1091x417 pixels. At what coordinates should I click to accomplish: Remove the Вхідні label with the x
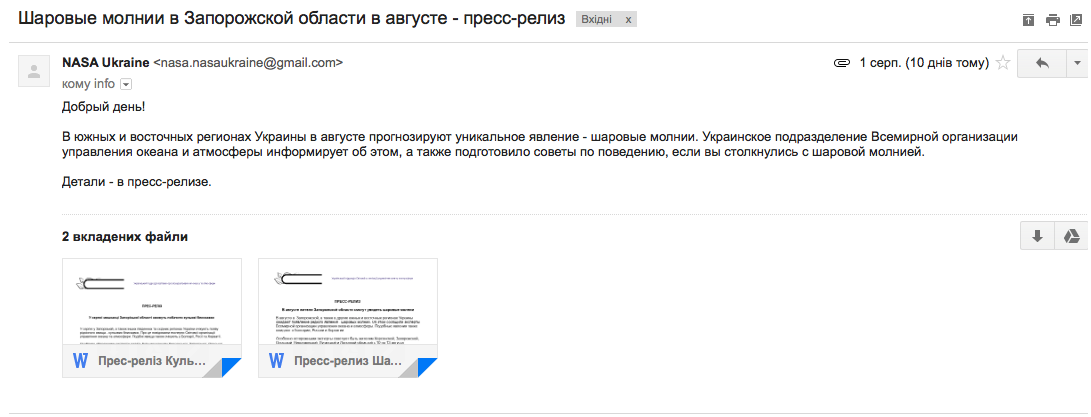pos(628,20)
